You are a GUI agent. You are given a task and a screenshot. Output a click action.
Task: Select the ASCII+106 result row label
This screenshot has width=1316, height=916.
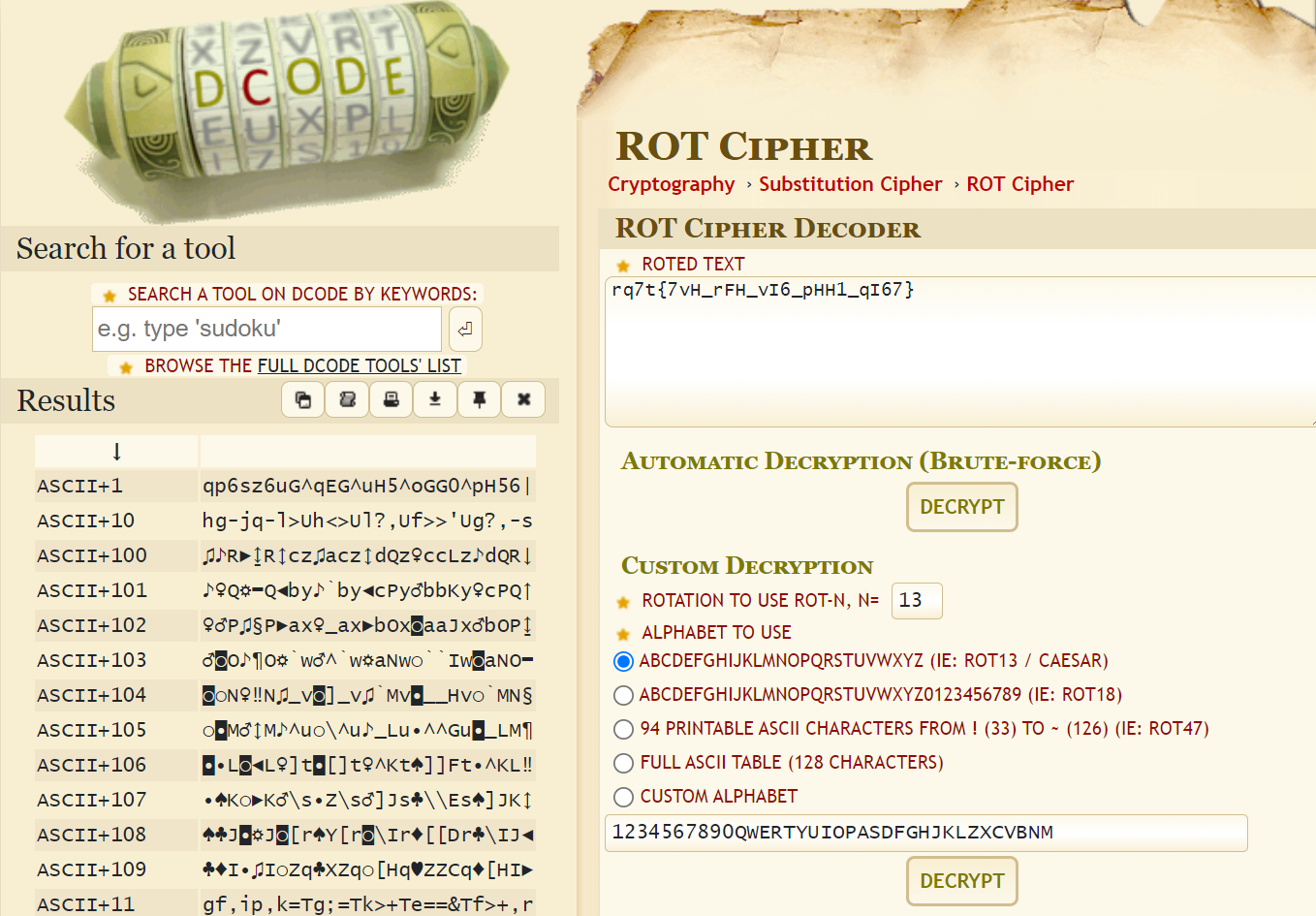92,765
